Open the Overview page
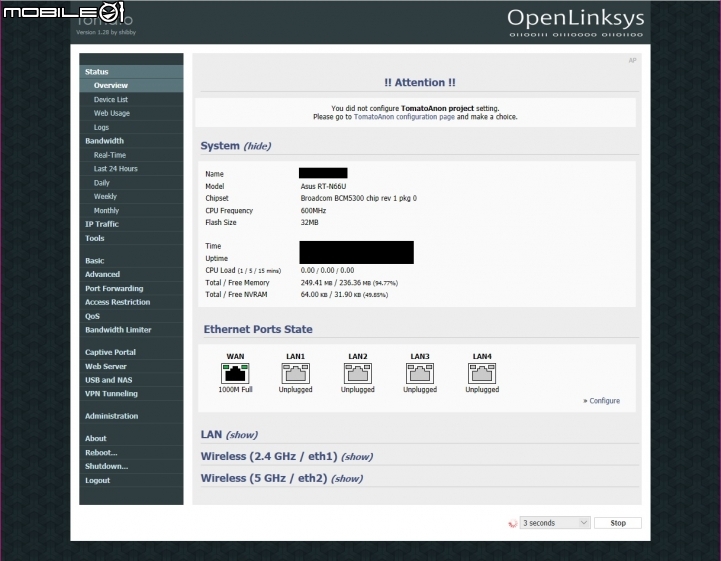Screen dimensions: 721x561 pyautogui.click(x=131, y=86)
